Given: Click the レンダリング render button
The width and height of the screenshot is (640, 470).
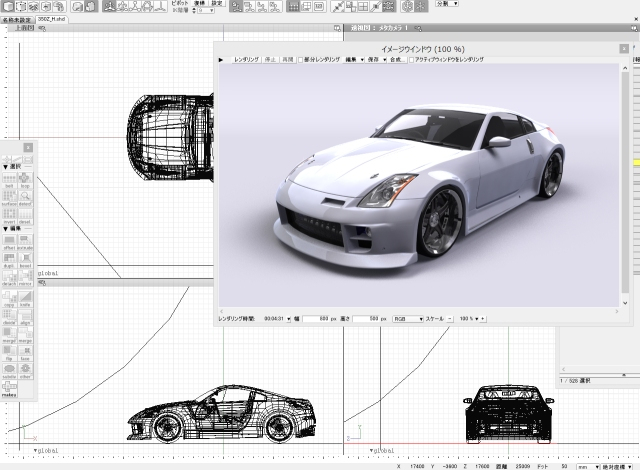Looking at the screenshot, I should (246, 60).
